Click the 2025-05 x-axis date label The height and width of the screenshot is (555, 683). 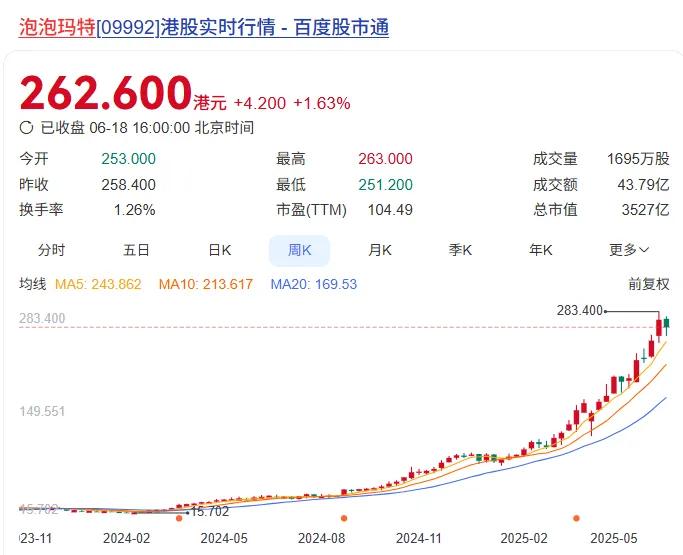click(x=614, y=538)
